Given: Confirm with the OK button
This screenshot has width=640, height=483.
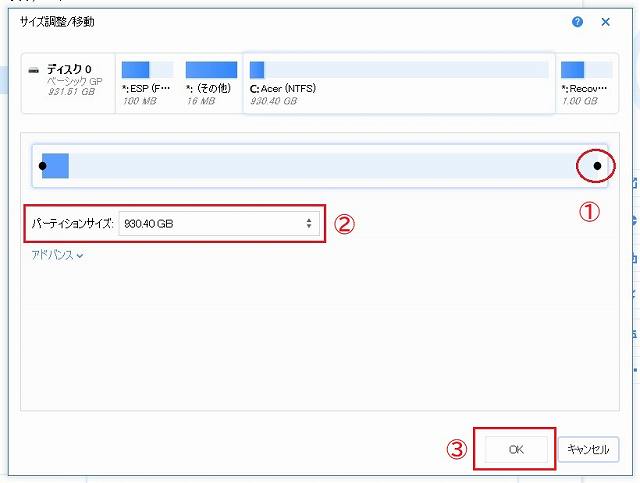Looking at the screenshot, I should coord(516,449).
